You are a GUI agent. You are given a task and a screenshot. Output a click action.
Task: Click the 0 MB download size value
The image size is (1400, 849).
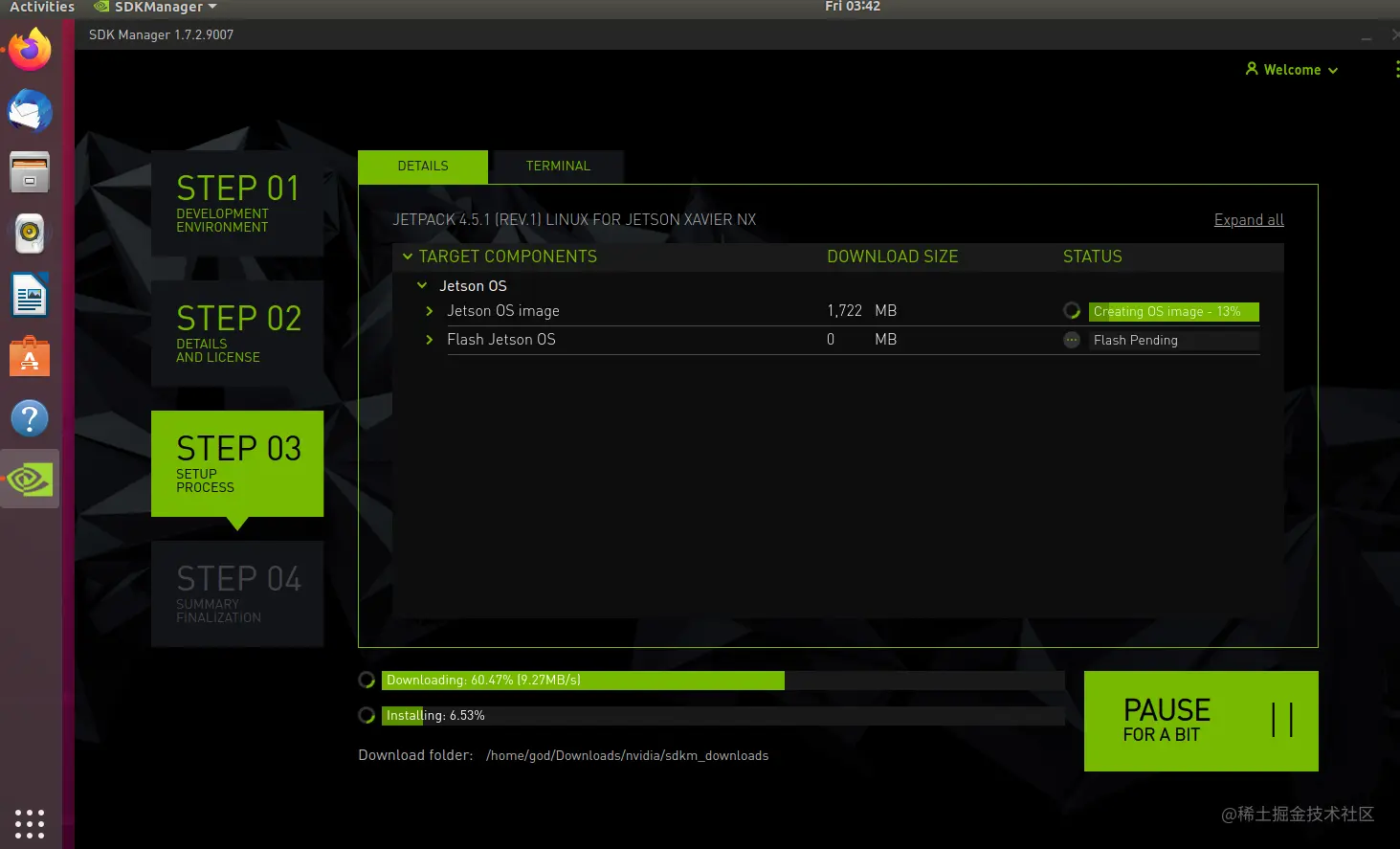click(x=861, y=340)
